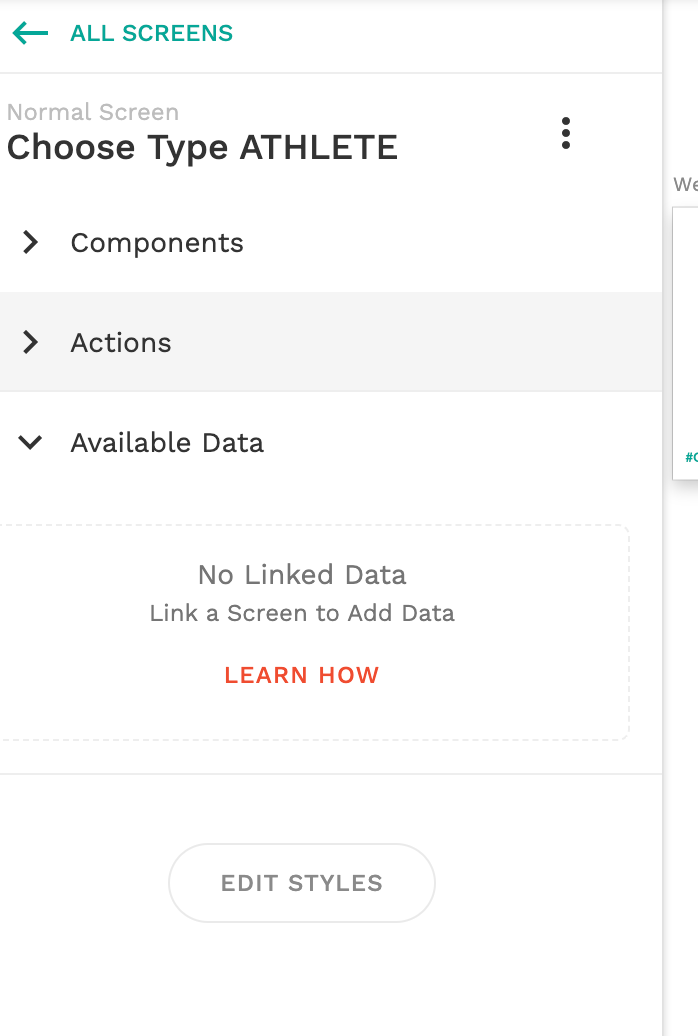Collapse the Available Data chevron
This screenshot has width=698, height=1036.
(31, 442)
